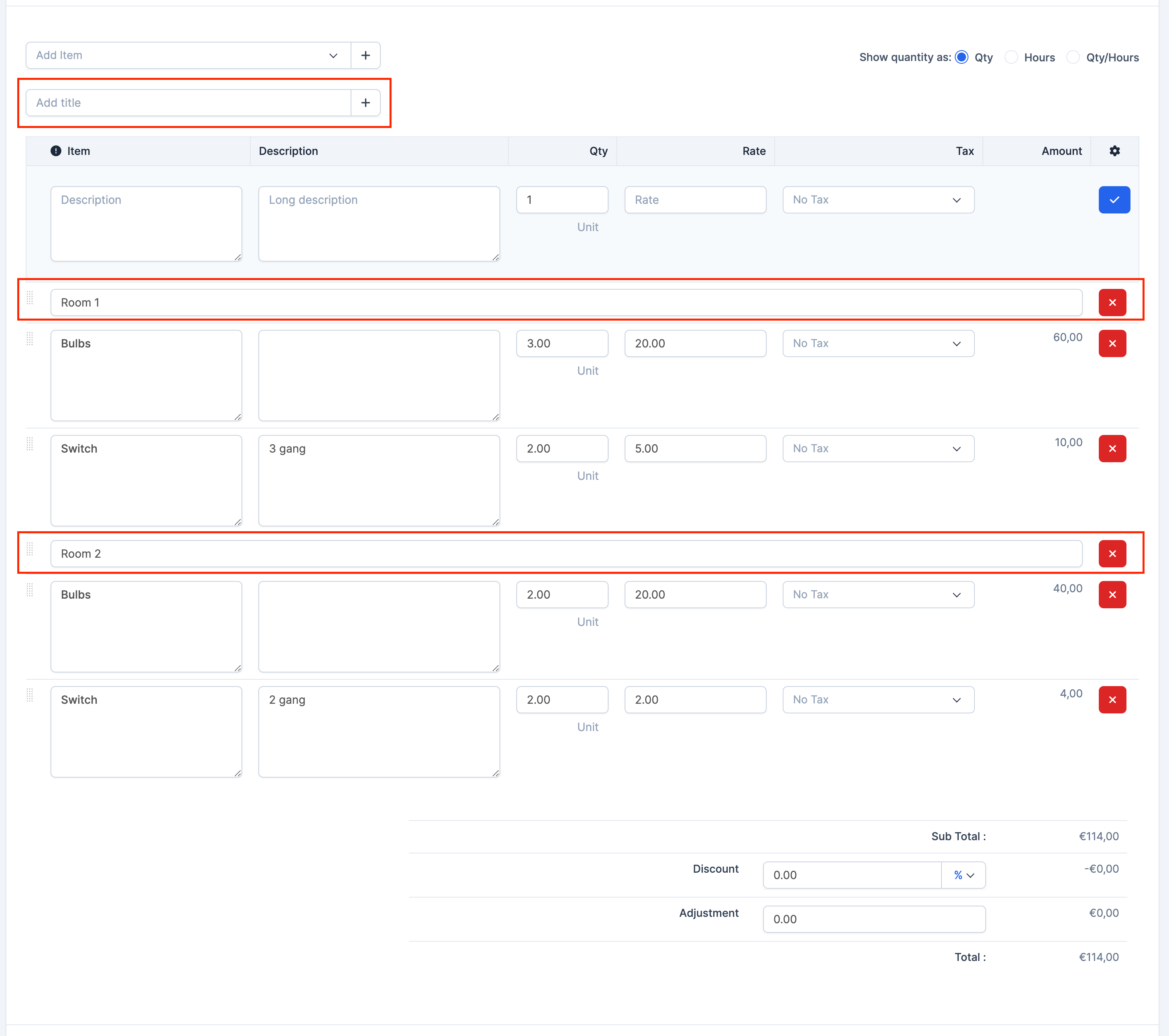Click the Discount value input field
Screen dimensions: 1169x1036
pos(852,875)
